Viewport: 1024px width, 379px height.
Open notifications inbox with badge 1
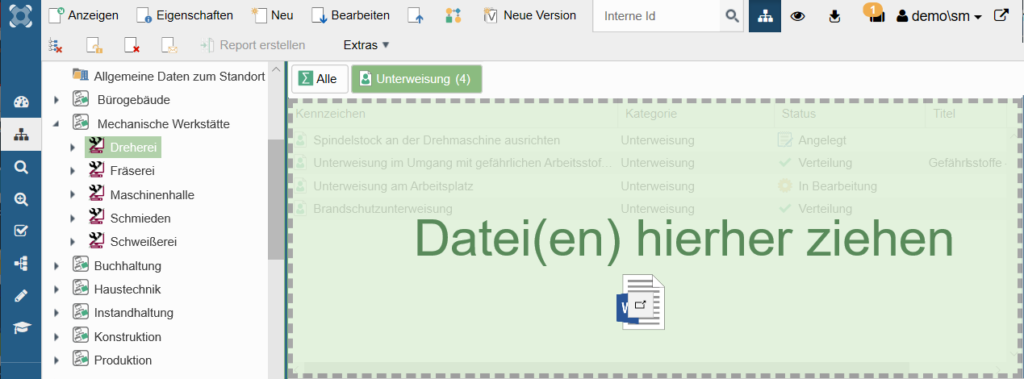(x=874, y=14)
